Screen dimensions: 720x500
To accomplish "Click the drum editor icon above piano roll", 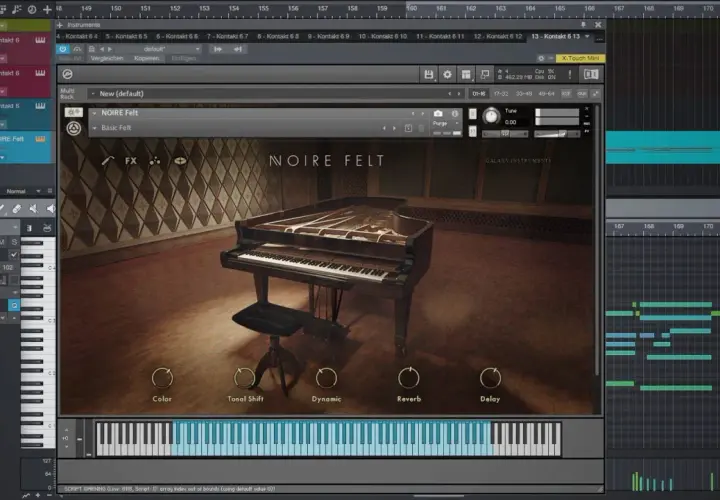I will click(47, 228).
